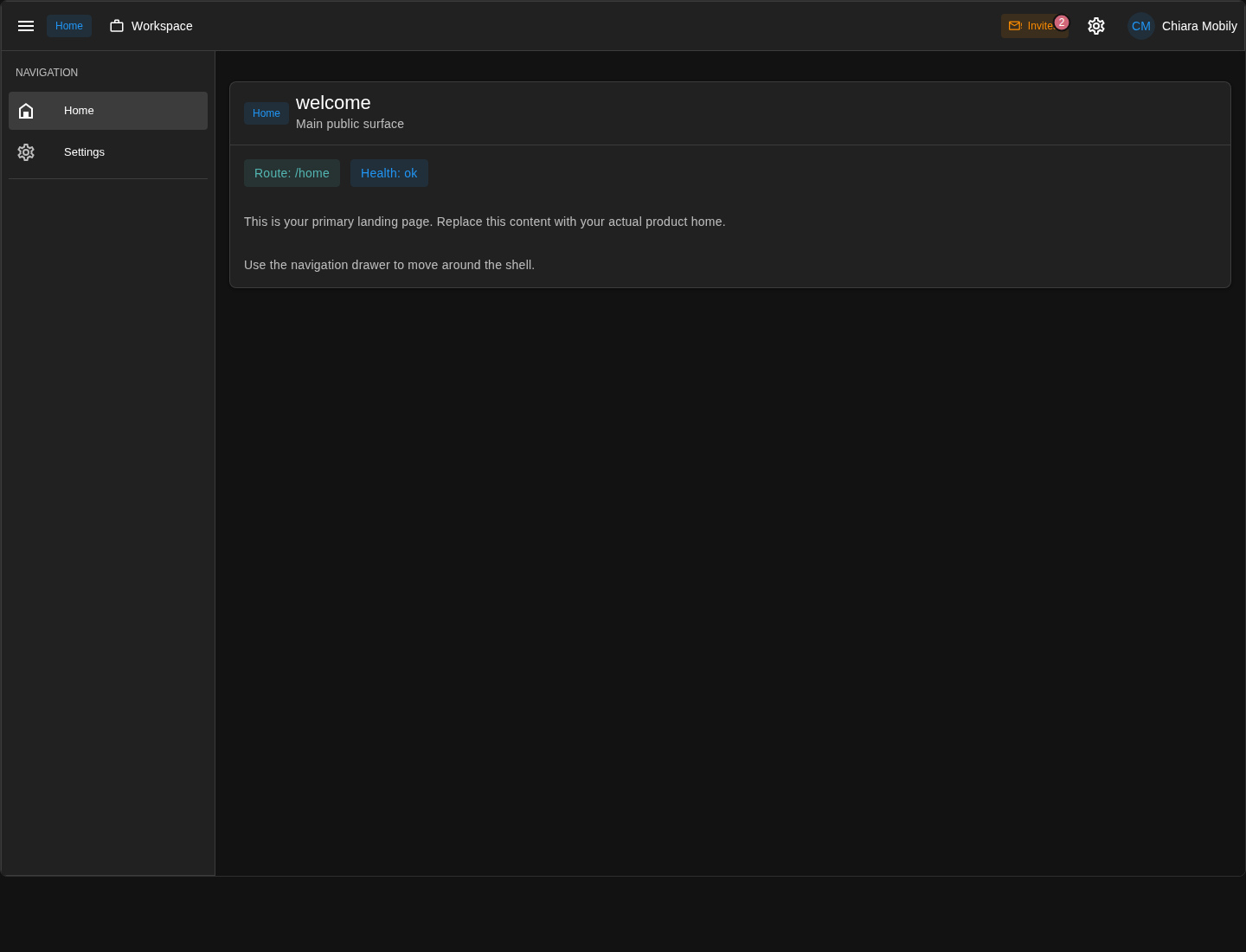
Task: Click the NAVIGATION sidebar label
Action: 47,73
